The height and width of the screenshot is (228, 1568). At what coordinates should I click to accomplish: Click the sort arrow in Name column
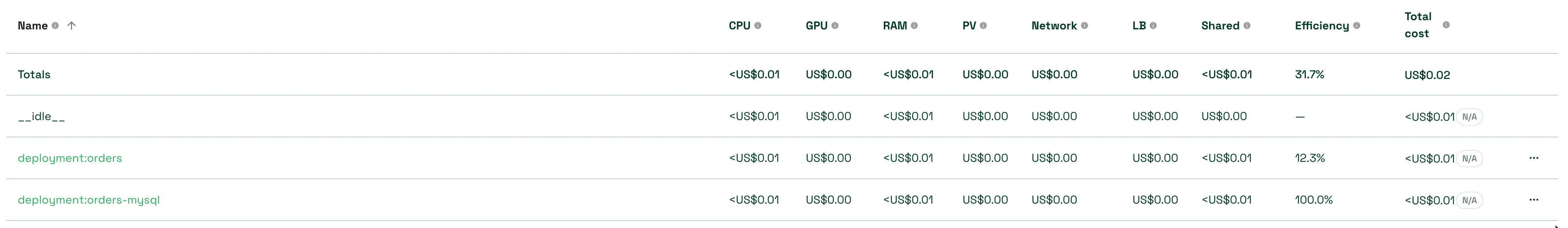click(71, 25)
